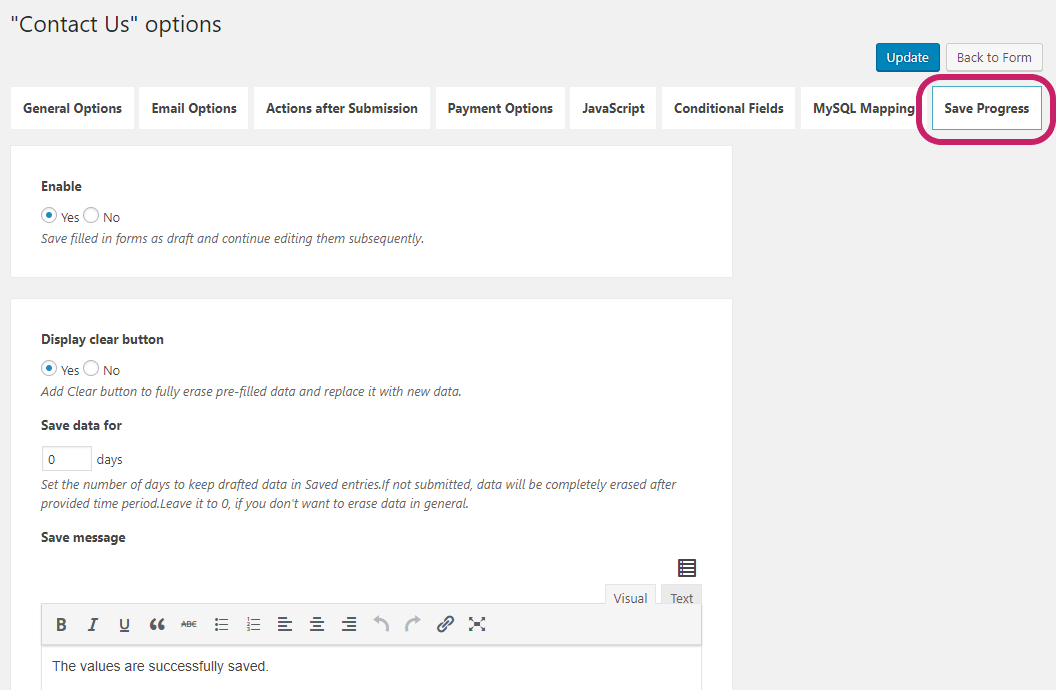
Task: Align text left in editor
Action: [285, 625]
